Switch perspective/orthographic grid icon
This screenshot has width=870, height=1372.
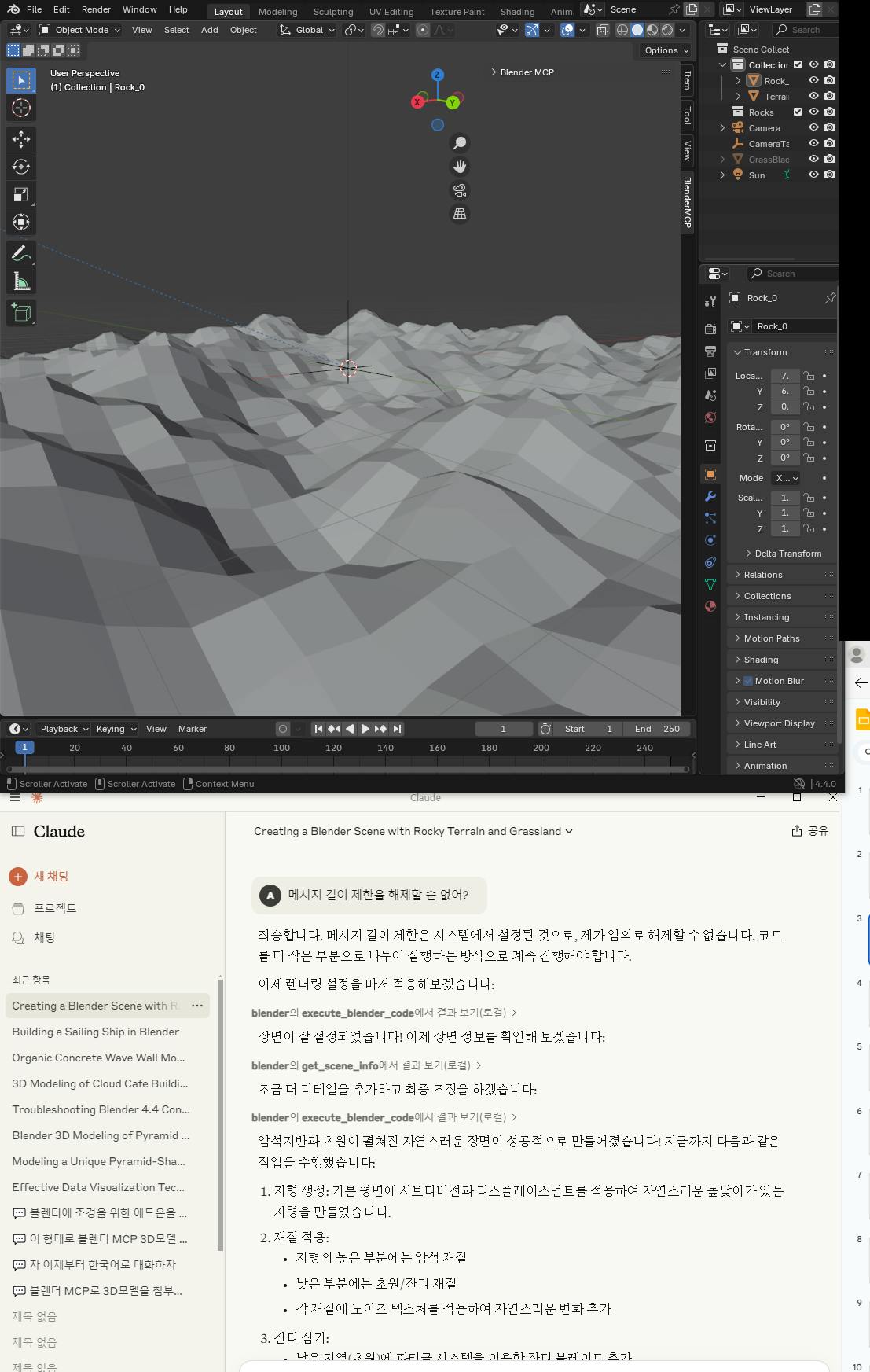point(460,213)
